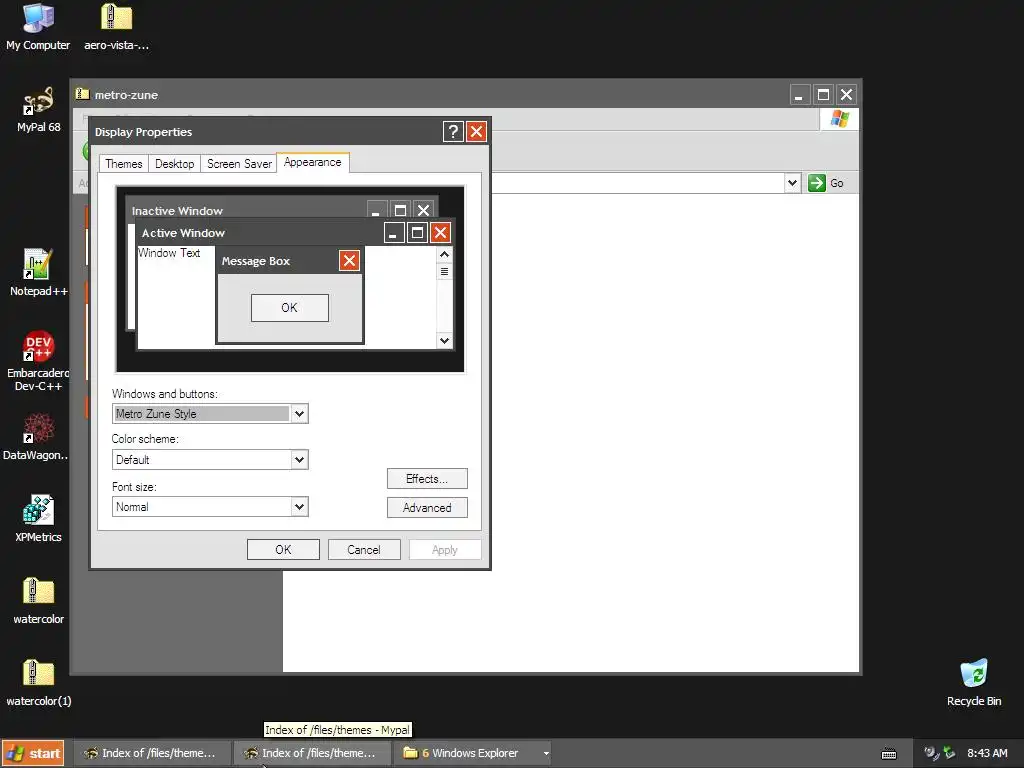Switch to first Index of /files/theme taskbar item
This screenshot has width=1024, height=768.
(151, 753)
